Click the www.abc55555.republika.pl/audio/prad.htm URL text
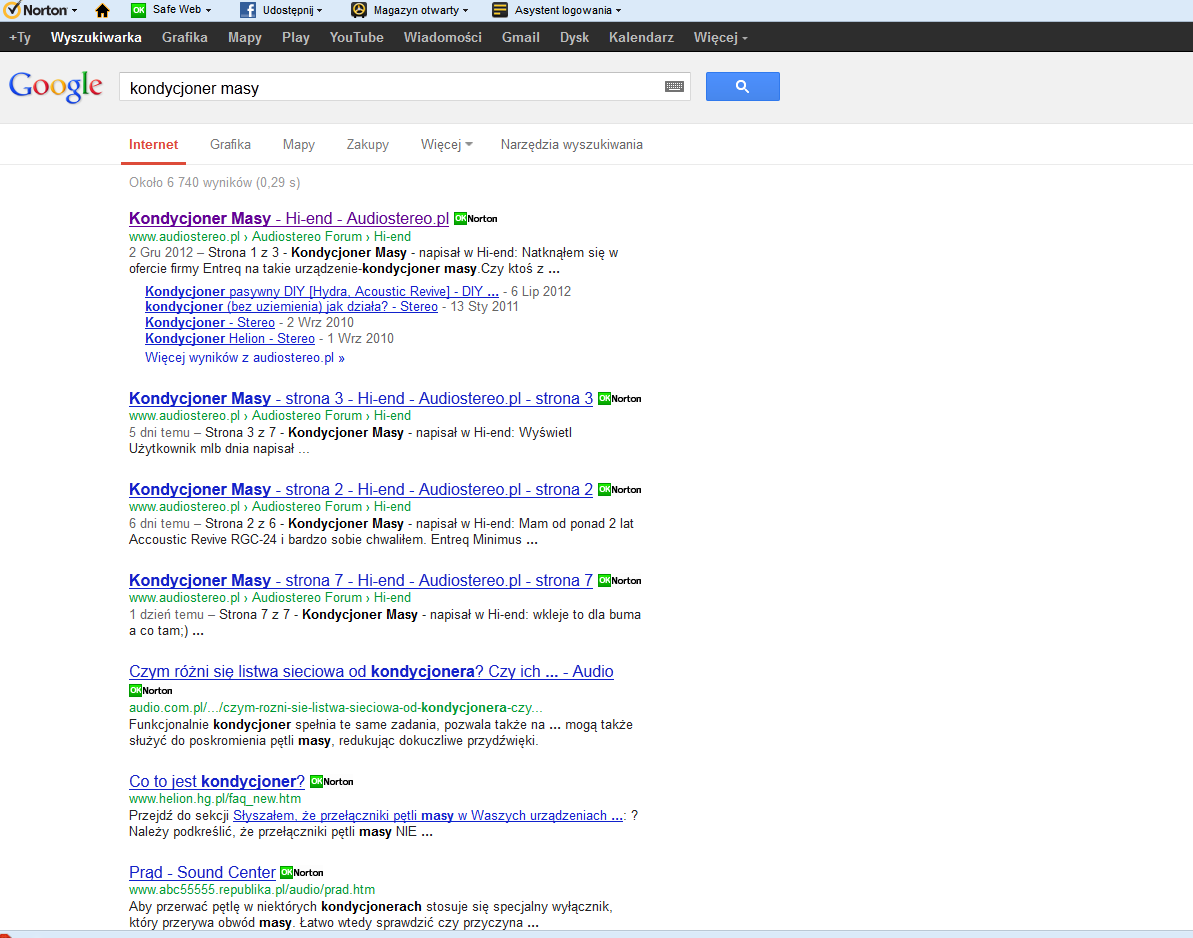Image resolution: width=1193 pixels, height=938 pixels. coord(252,890)
